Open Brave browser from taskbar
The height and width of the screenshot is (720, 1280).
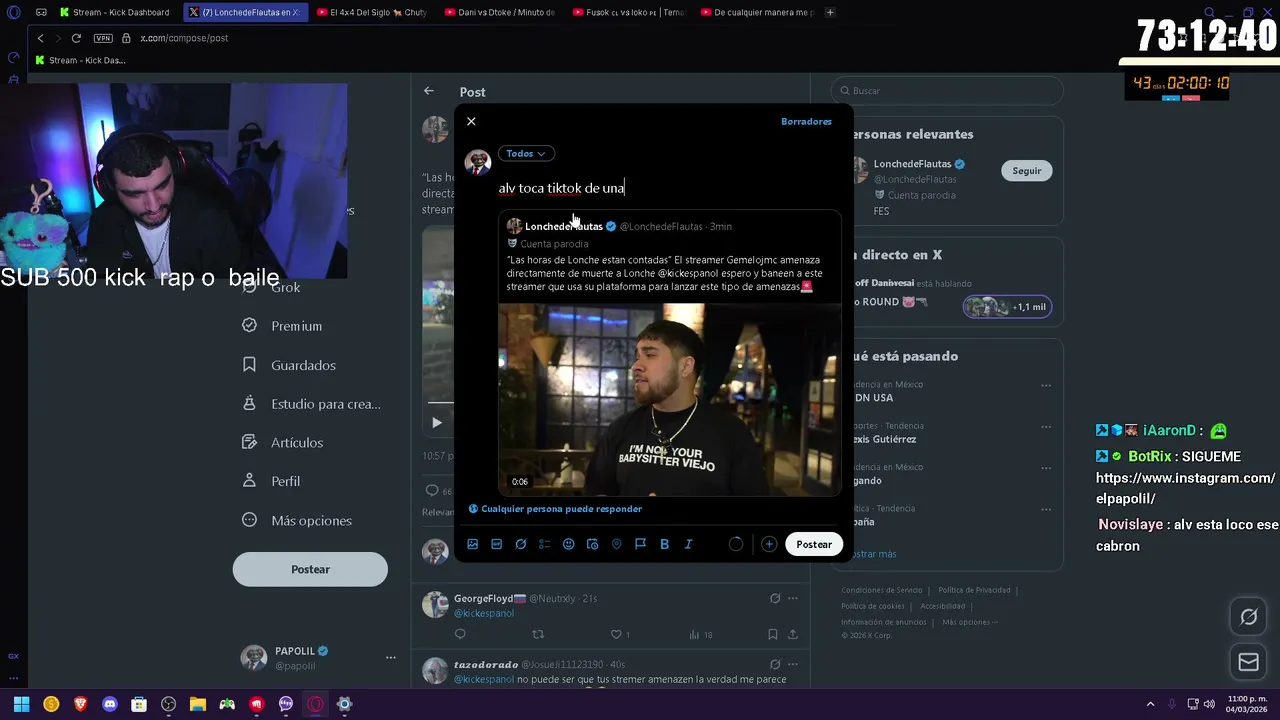click(x=80, y=704)
